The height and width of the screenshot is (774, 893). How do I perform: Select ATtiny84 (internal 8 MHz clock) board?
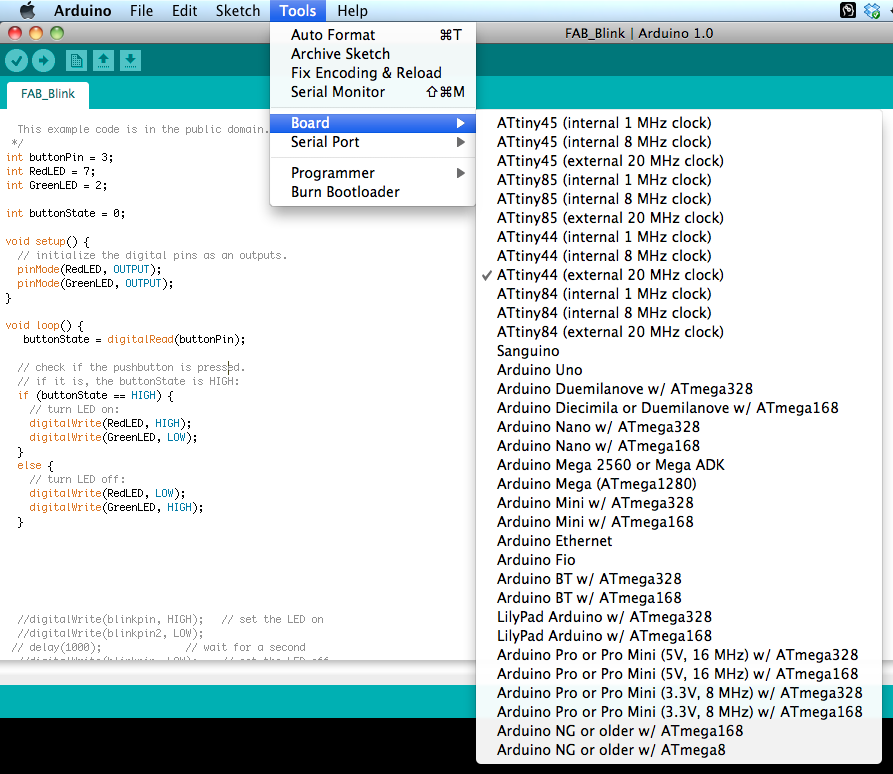678,313
